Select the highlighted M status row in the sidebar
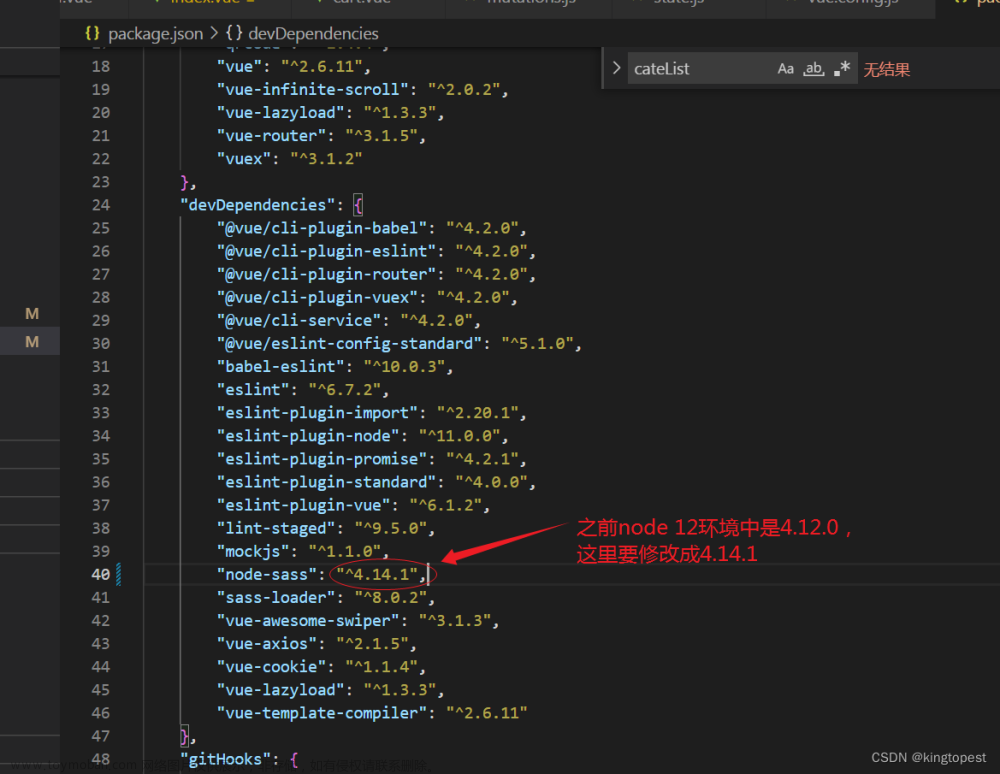Screen dimensions: 1000x774 [30, 342]
